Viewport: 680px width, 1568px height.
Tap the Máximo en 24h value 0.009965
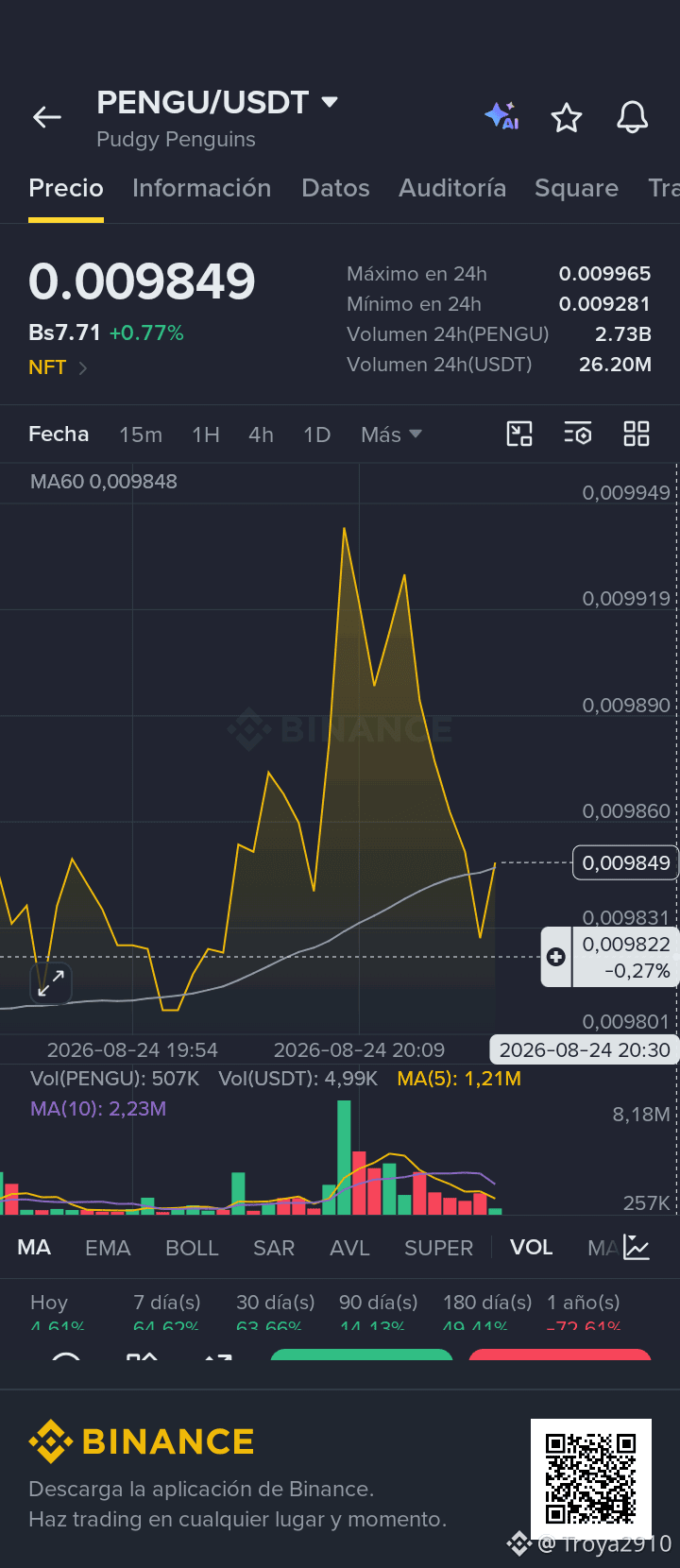604,274
